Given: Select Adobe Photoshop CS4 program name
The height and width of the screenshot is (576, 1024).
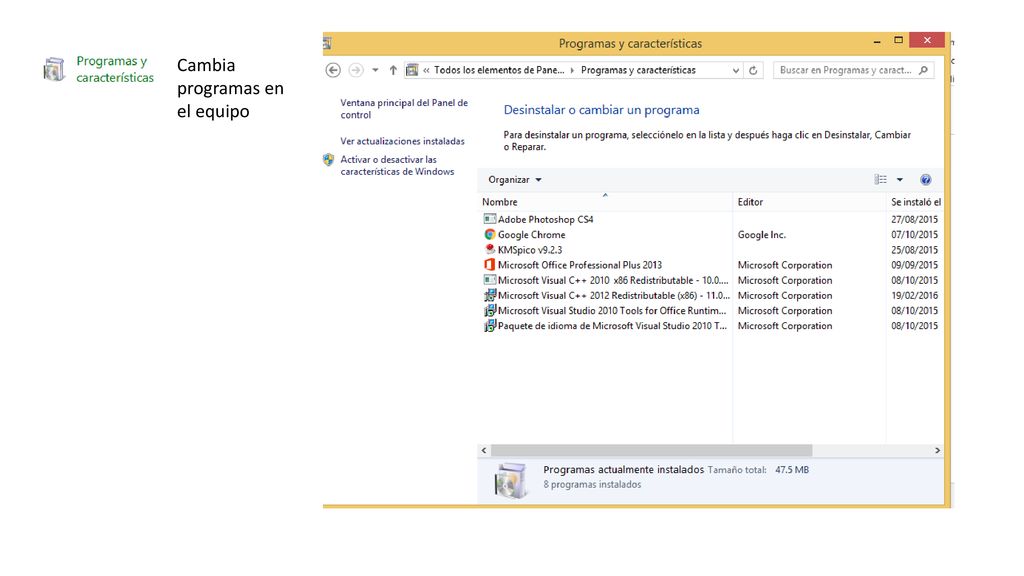Looking at the screenshot, I should pos(545,219).
